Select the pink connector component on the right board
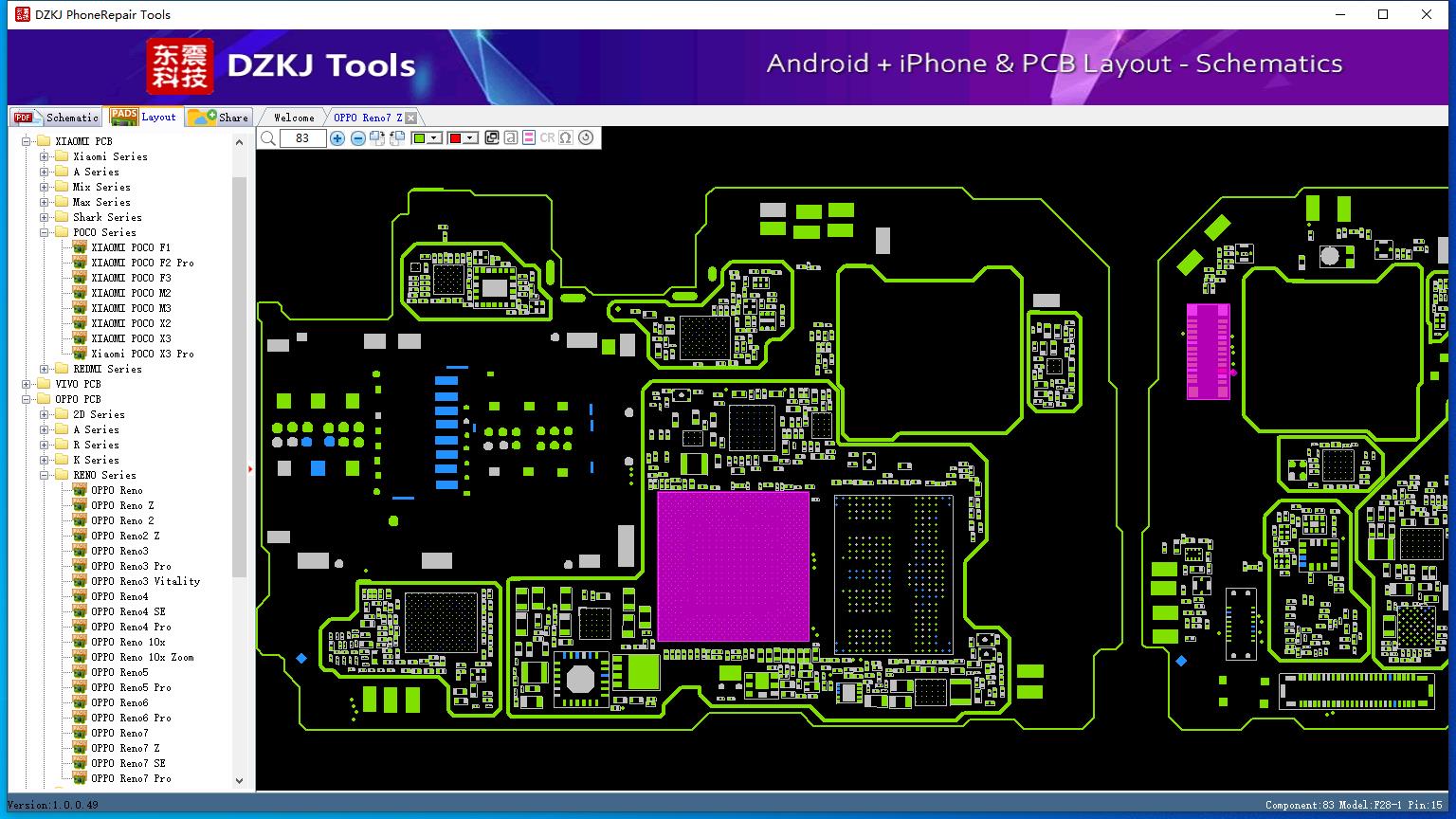1456x819 pixels. 1209,351
